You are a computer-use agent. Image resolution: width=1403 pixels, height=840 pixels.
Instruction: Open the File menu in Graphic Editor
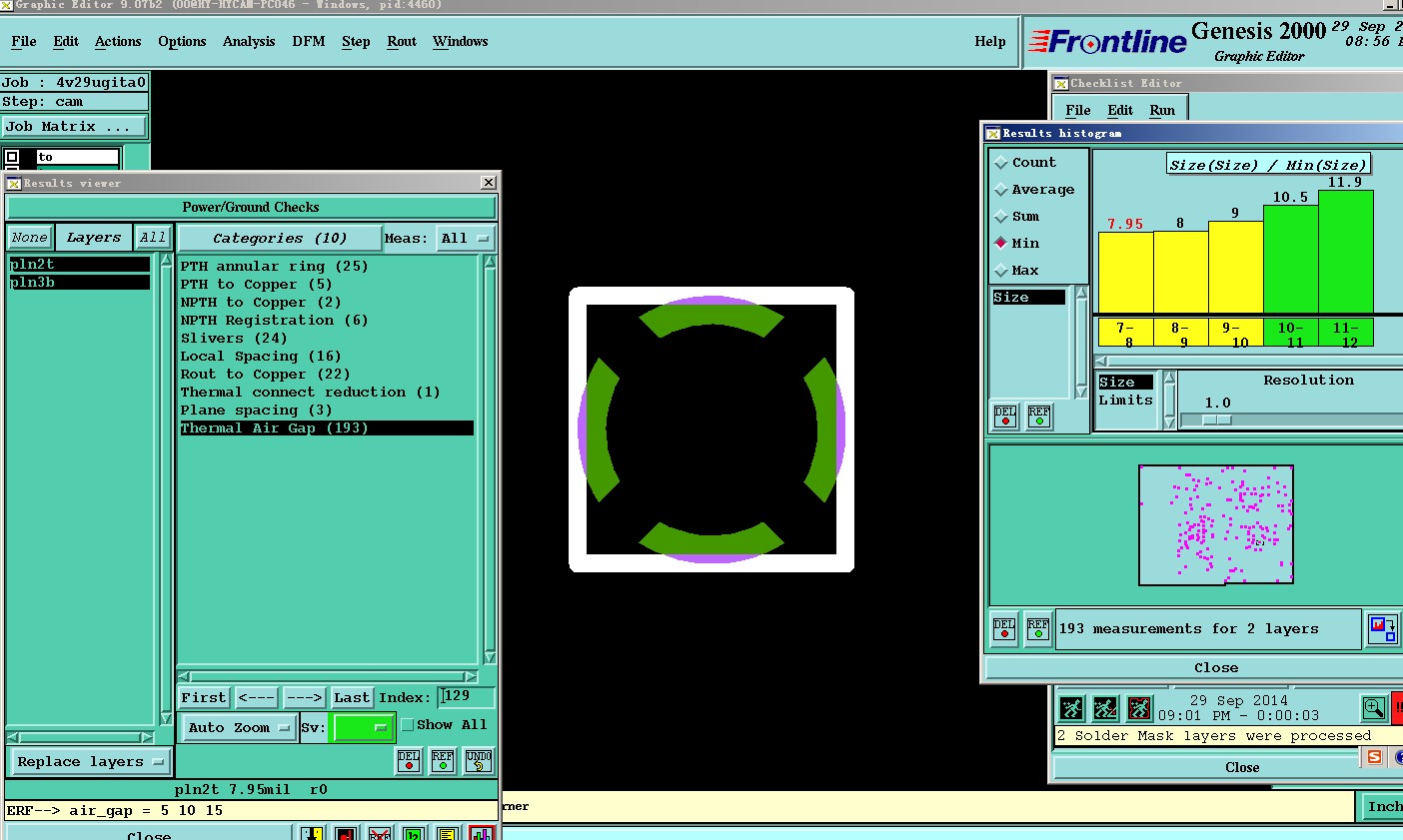[24, 42]
